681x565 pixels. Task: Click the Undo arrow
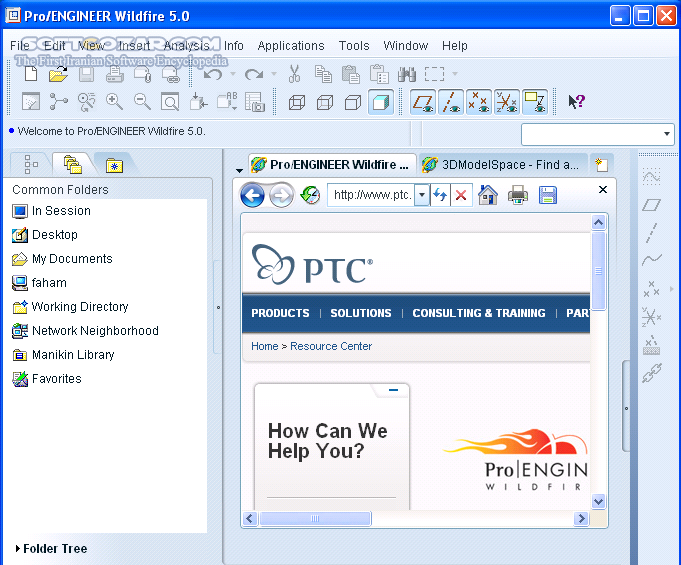[x=213, y=74]
